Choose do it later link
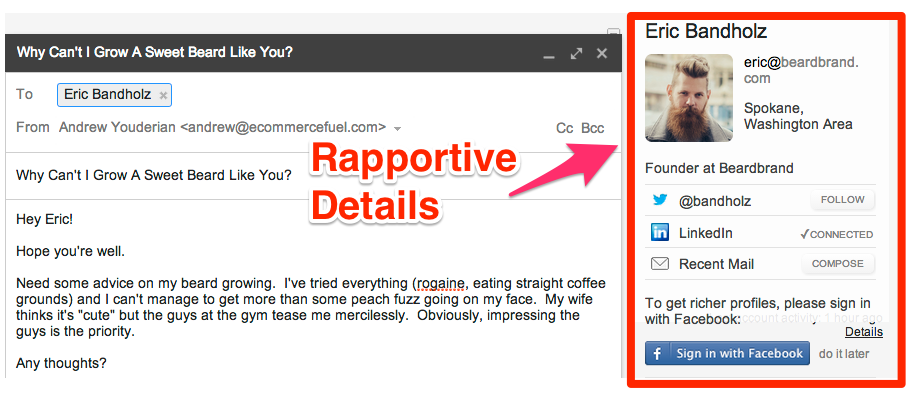The height and width of the screenshot is (400, 912). pyautogui.click(x=845, y=353)
